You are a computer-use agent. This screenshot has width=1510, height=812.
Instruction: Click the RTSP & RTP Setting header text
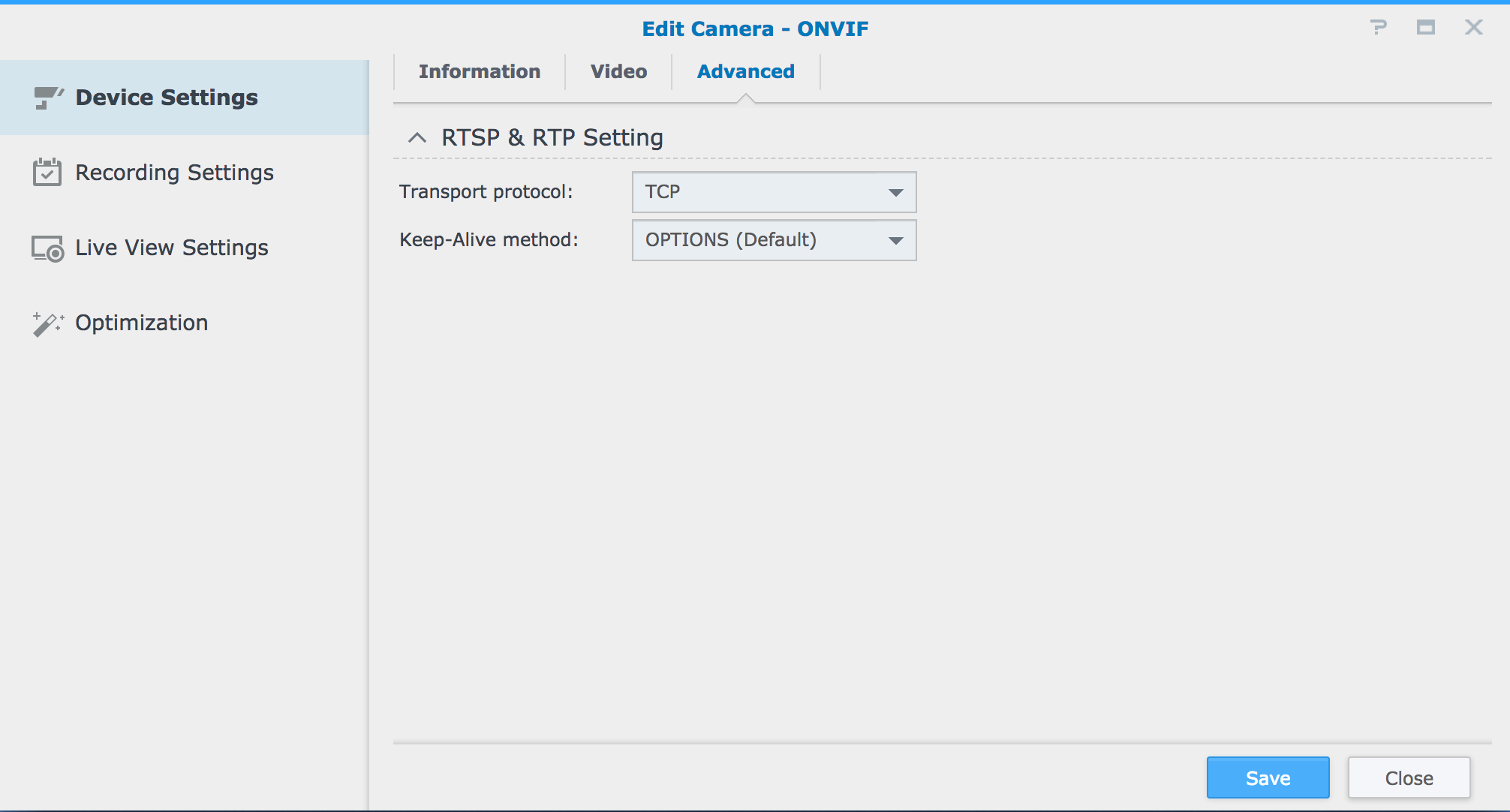tap(552, 137)
